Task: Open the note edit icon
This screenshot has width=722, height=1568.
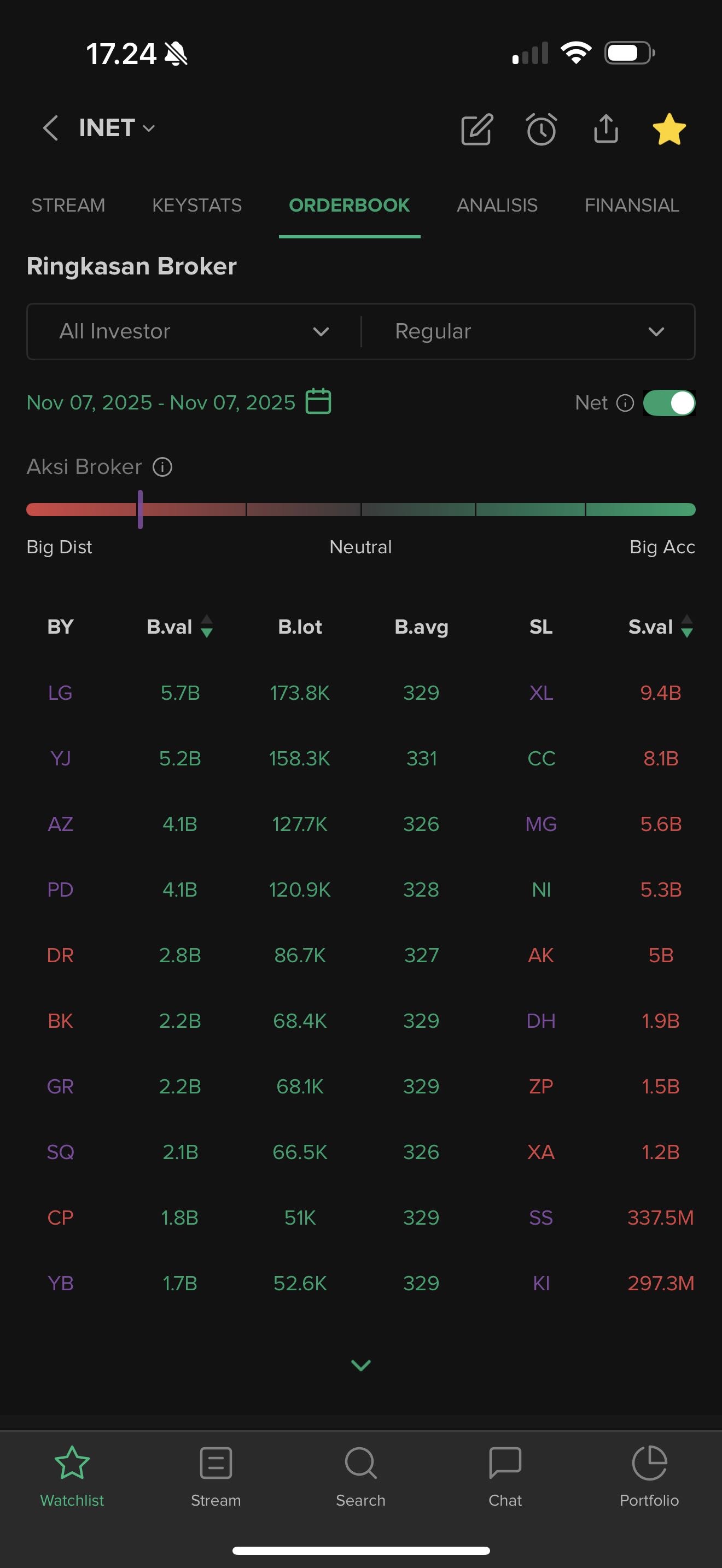Action: [476, 129]
